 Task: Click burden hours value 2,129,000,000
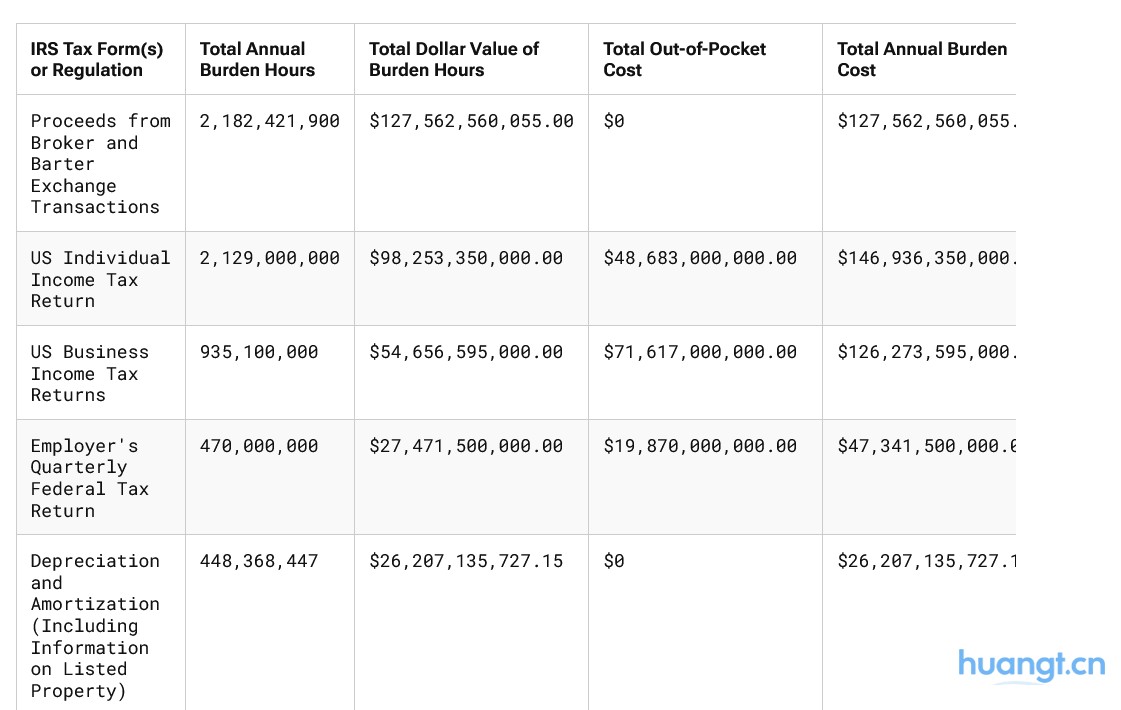point(269,258)
